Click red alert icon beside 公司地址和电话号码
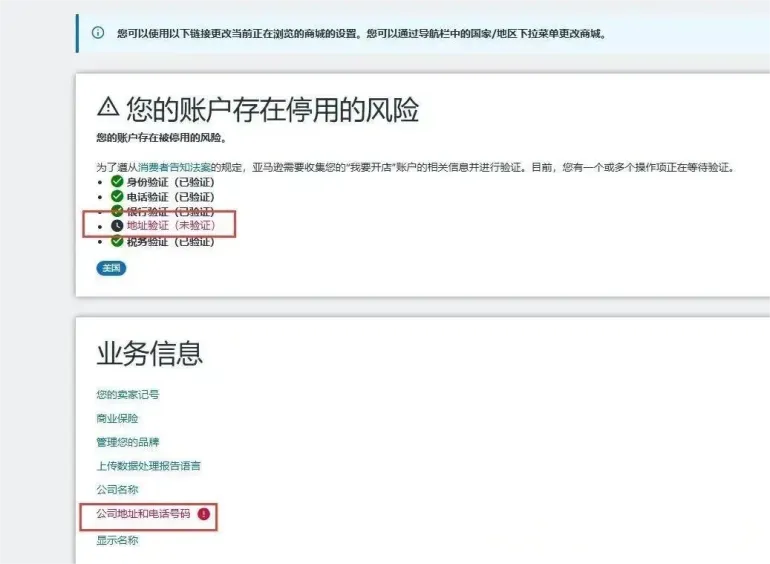The image size is (770, 564). click(x=203, y=514)
